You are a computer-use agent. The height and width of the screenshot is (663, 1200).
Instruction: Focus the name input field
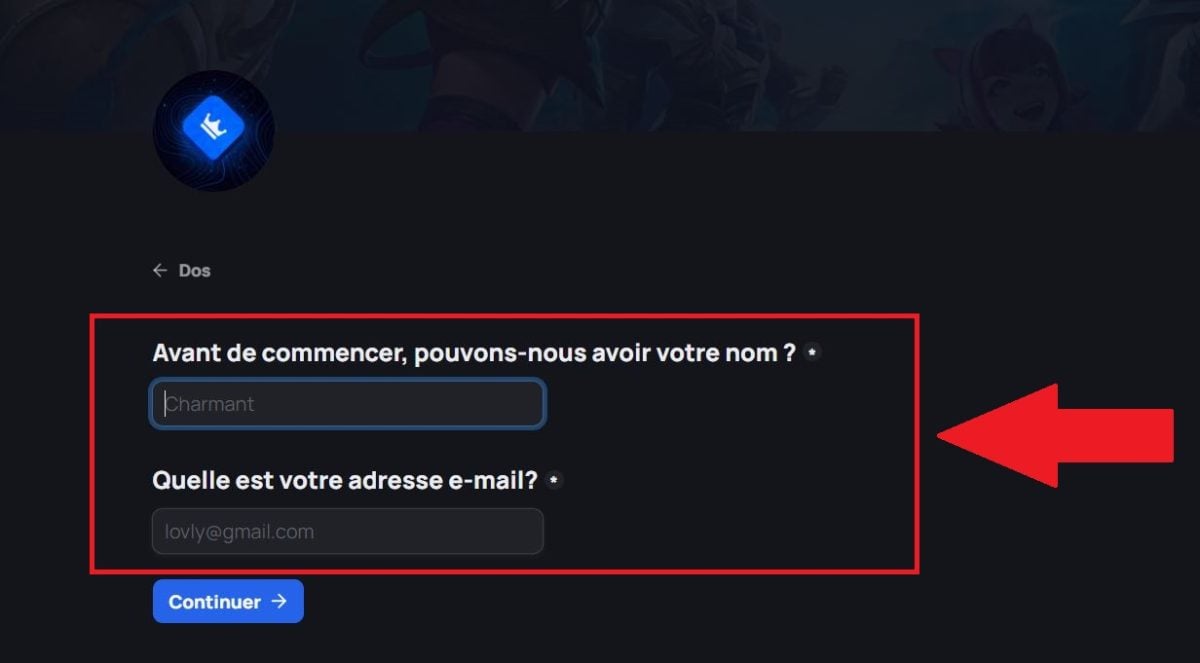[348, 404]
